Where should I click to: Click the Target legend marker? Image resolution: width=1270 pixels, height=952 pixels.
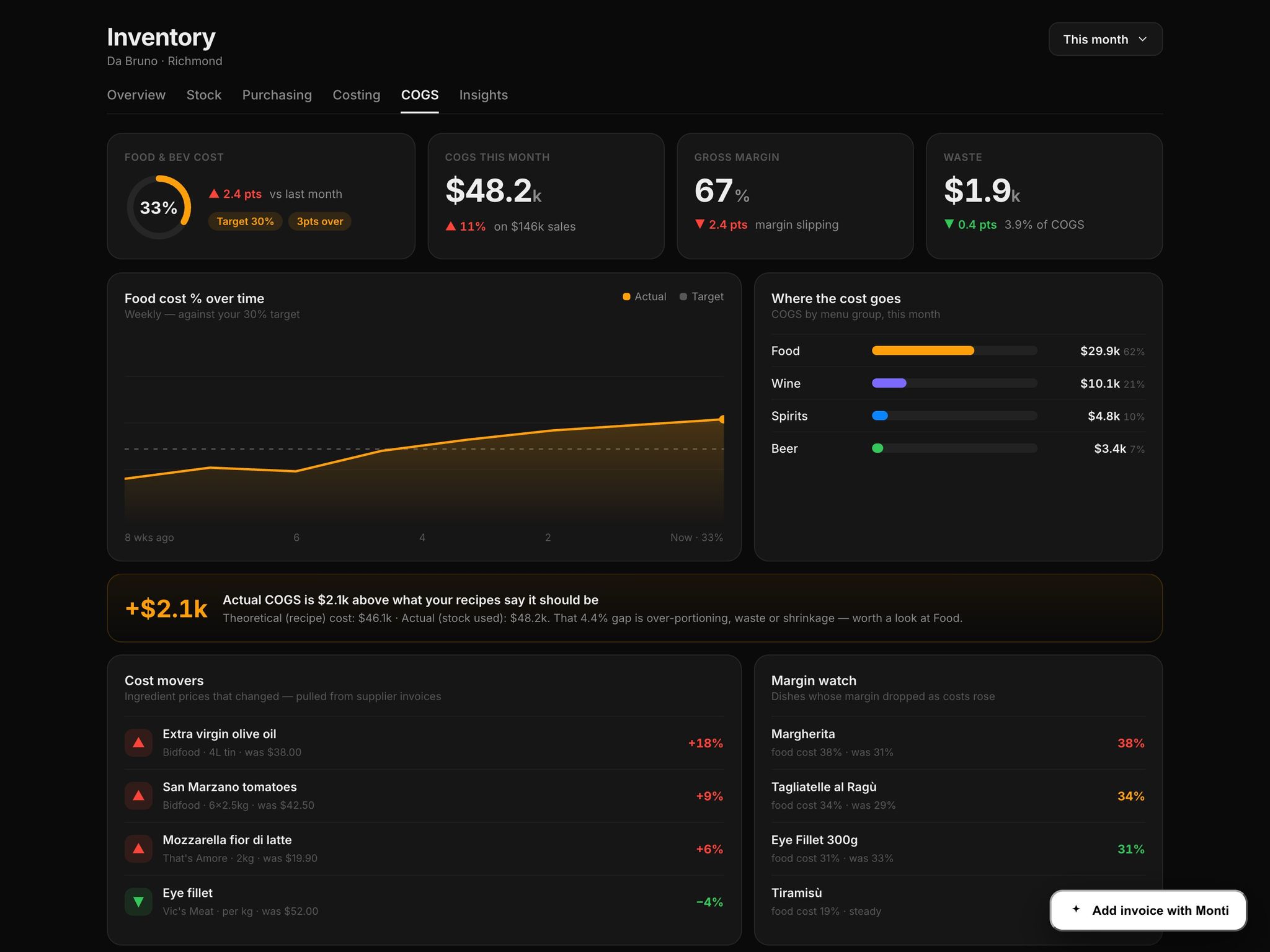(x=683, y=296)
